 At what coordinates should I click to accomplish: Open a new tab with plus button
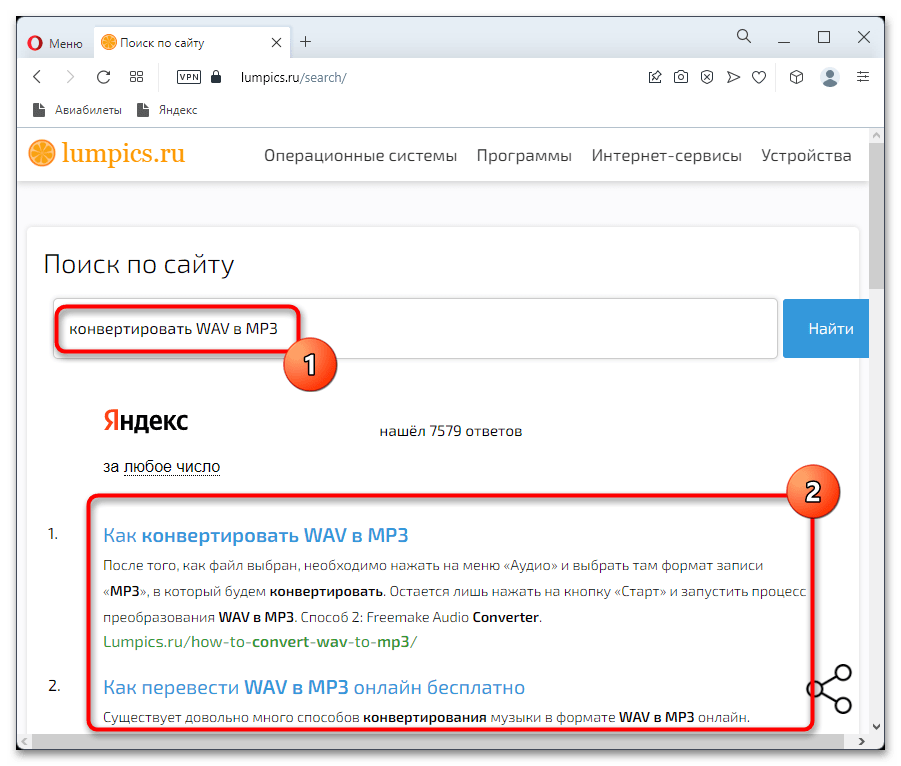(x=306, y=42)
